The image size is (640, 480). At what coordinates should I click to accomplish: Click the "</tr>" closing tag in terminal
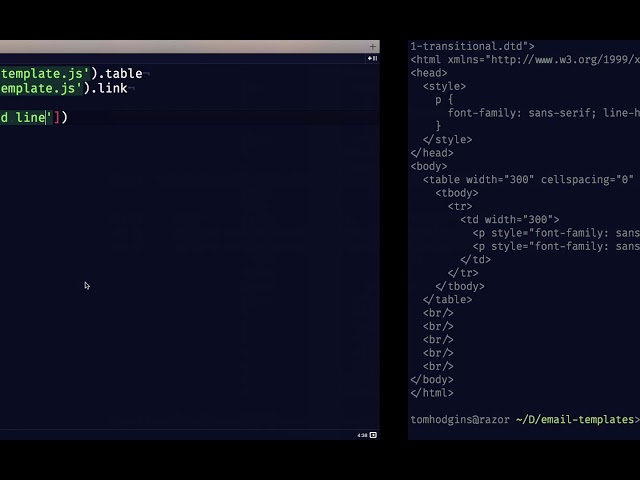coord(463,273)
